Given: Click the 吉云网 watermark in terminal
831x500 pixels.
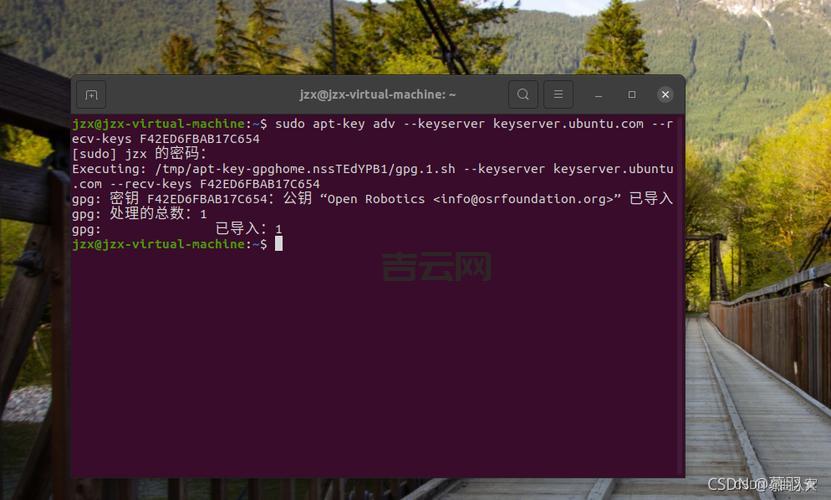Looking at the screenshot, I should (x=437, y=267).
